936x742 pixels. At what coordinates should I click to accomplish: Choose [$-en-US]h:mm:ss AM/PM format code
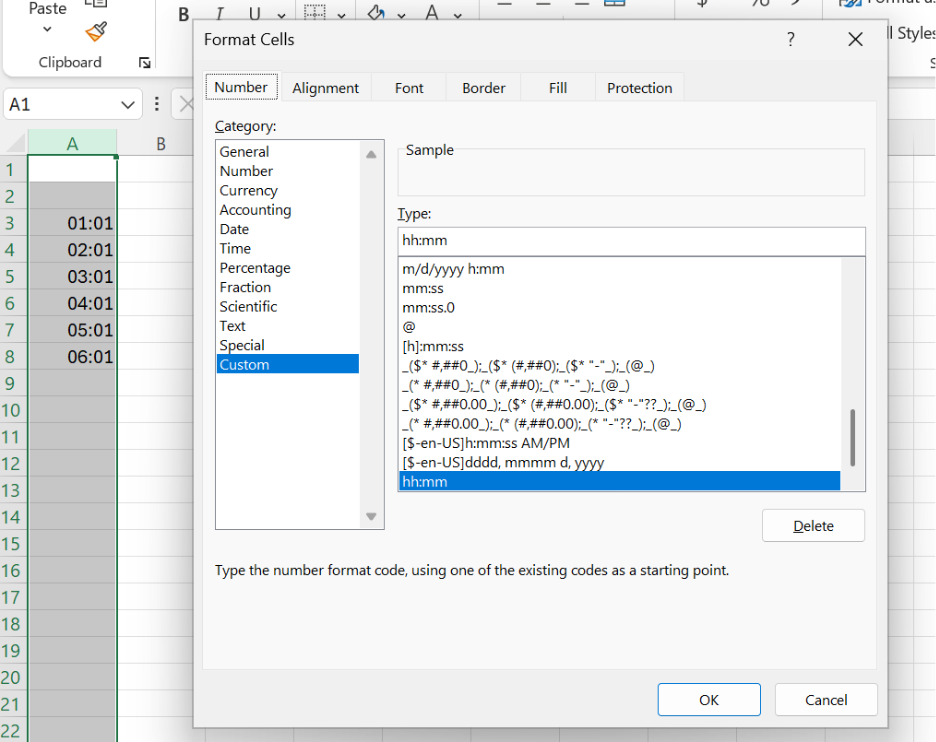point(620,443)
